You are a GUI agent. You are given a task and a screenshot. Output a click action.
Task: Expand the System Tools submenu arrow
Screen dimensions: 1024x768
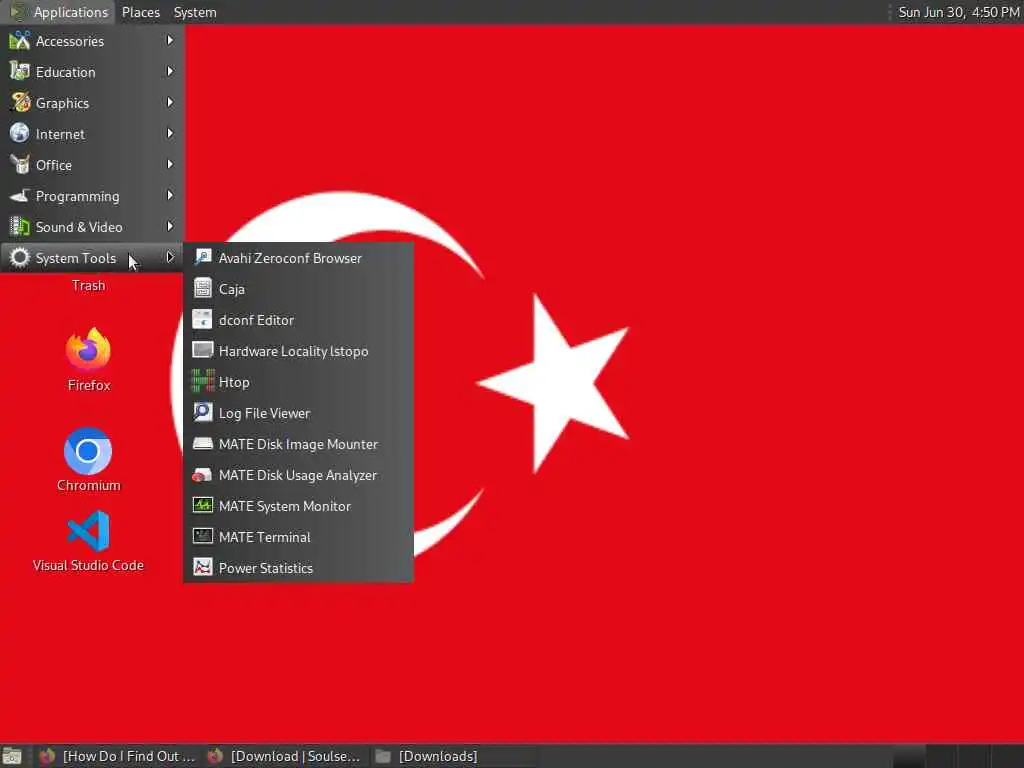(170, 258)
